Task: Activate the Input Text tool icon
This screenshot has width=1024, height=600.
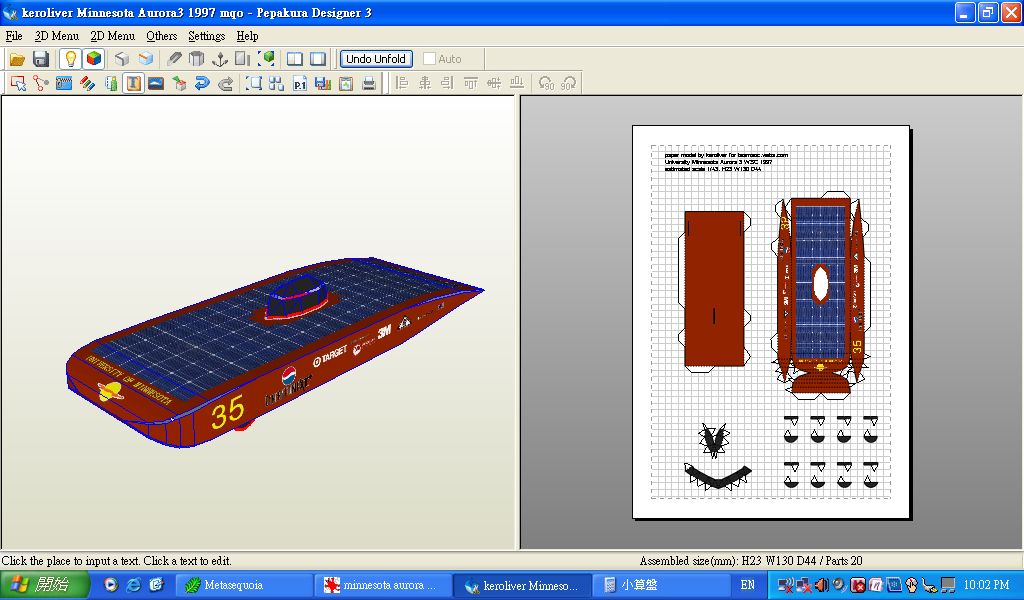Action: pyautogui.click(x=133, y=84)
